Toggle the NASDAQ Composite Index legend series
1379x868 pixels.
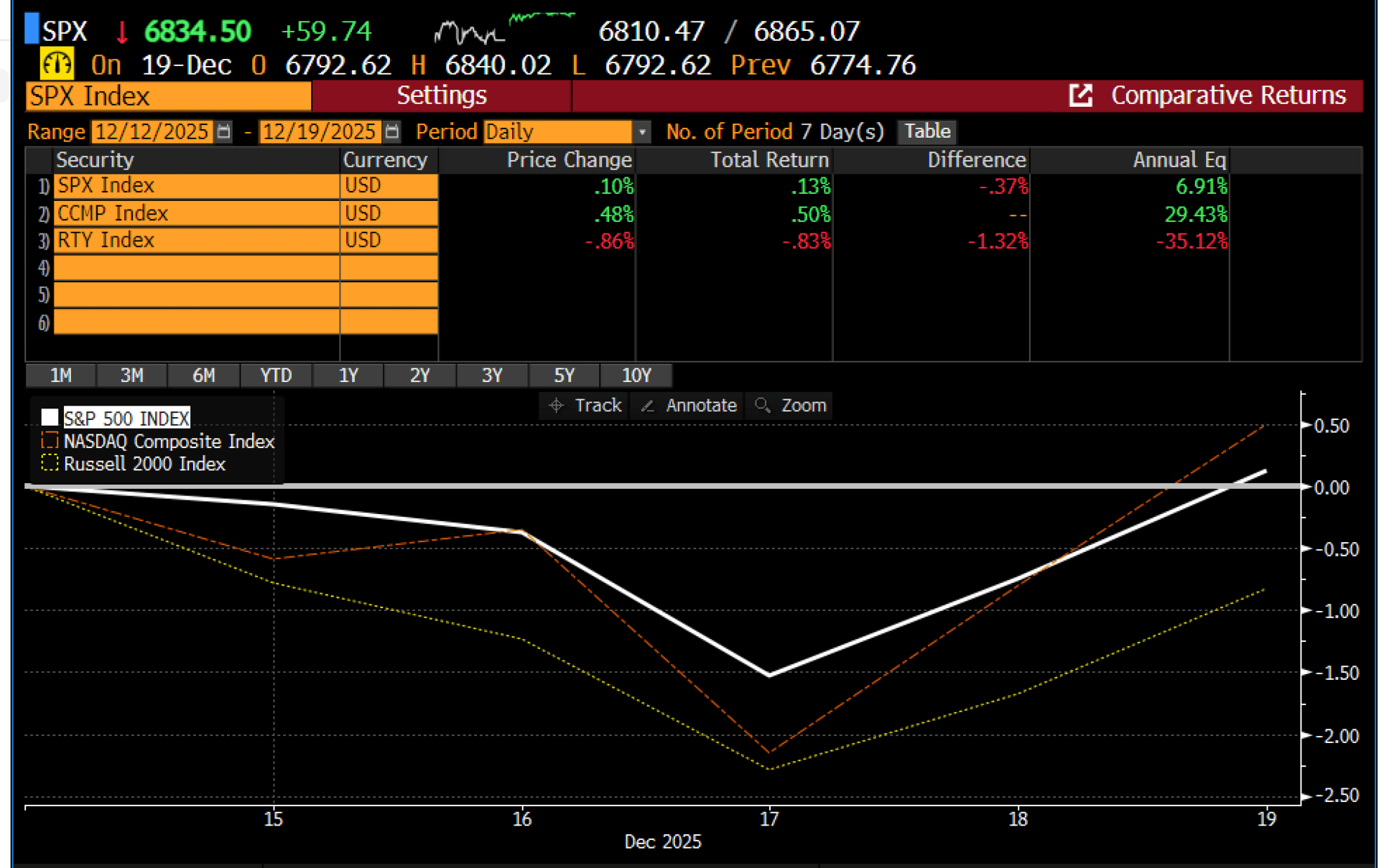(x=169, y=441)
